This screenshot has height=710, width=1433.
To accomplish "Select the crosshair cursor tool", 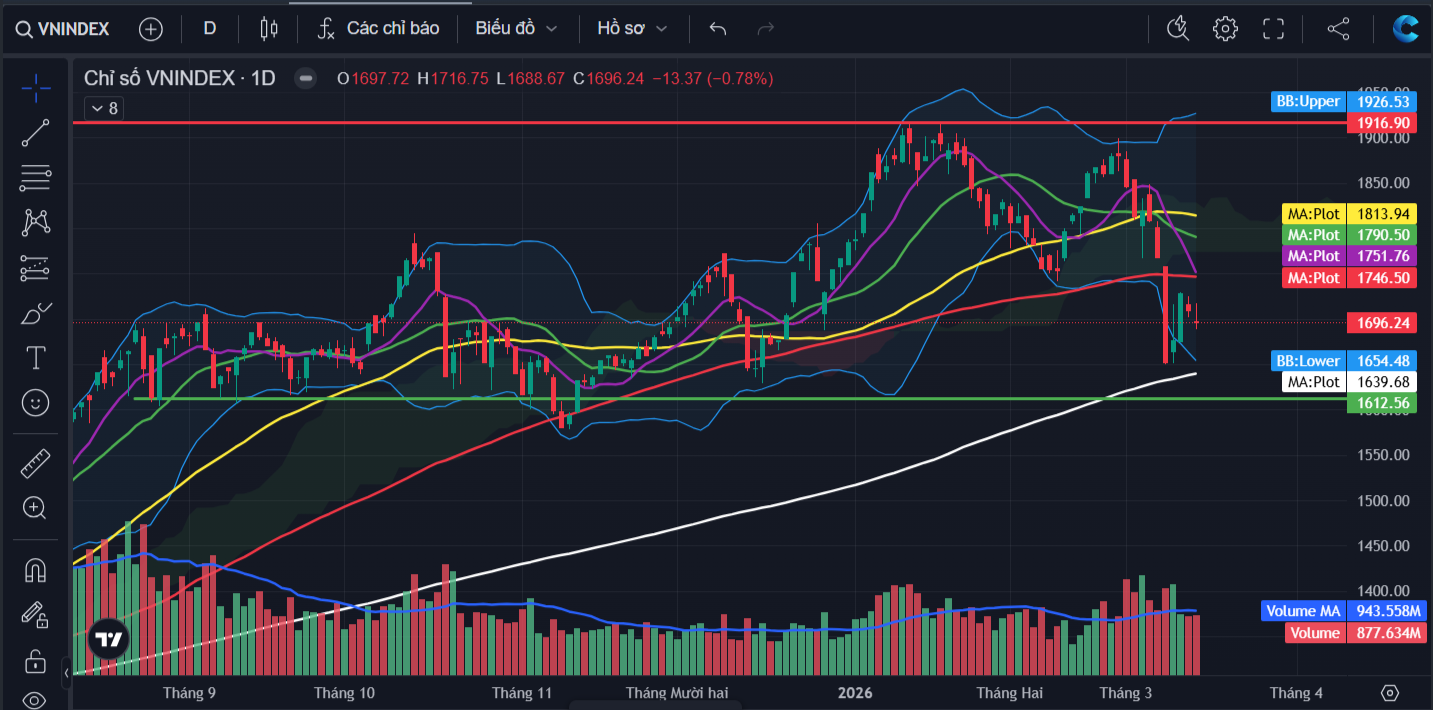I will point(36,88).
